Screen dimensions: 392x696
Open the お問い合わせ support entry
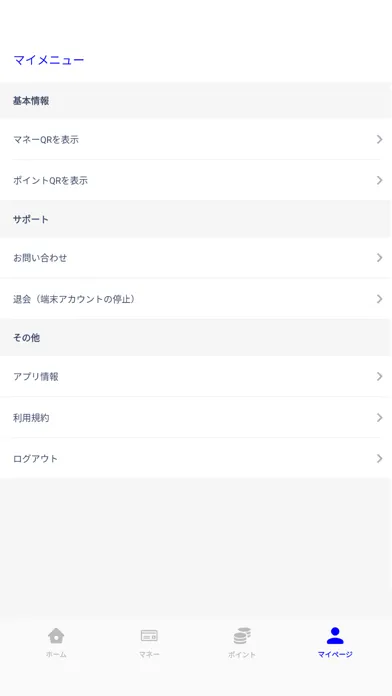point(196,258)
